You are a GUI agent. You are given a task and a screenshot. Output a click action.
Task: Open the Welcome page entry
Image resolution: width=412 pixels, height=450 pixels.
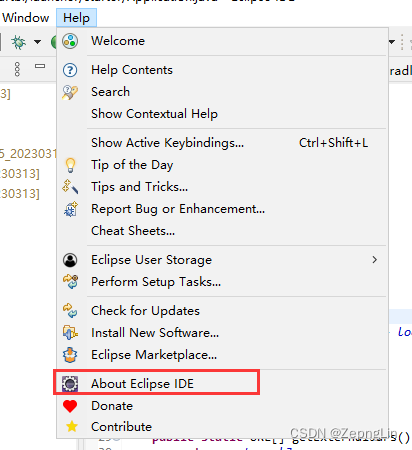[222, 41]
